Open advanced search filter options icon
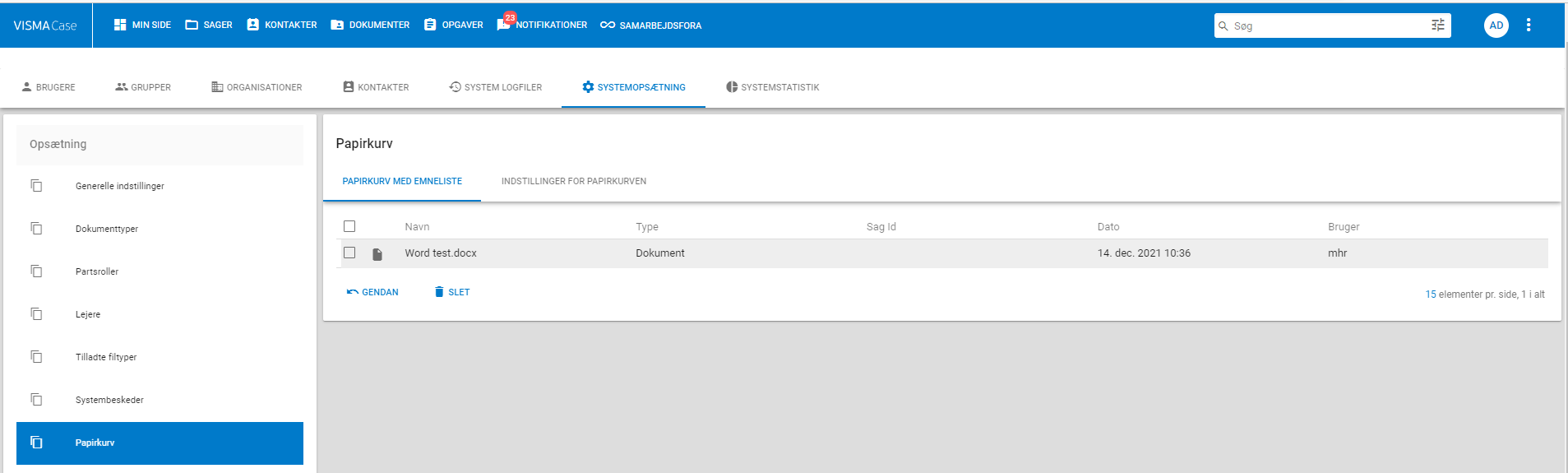 click(x=1438, y=26)
